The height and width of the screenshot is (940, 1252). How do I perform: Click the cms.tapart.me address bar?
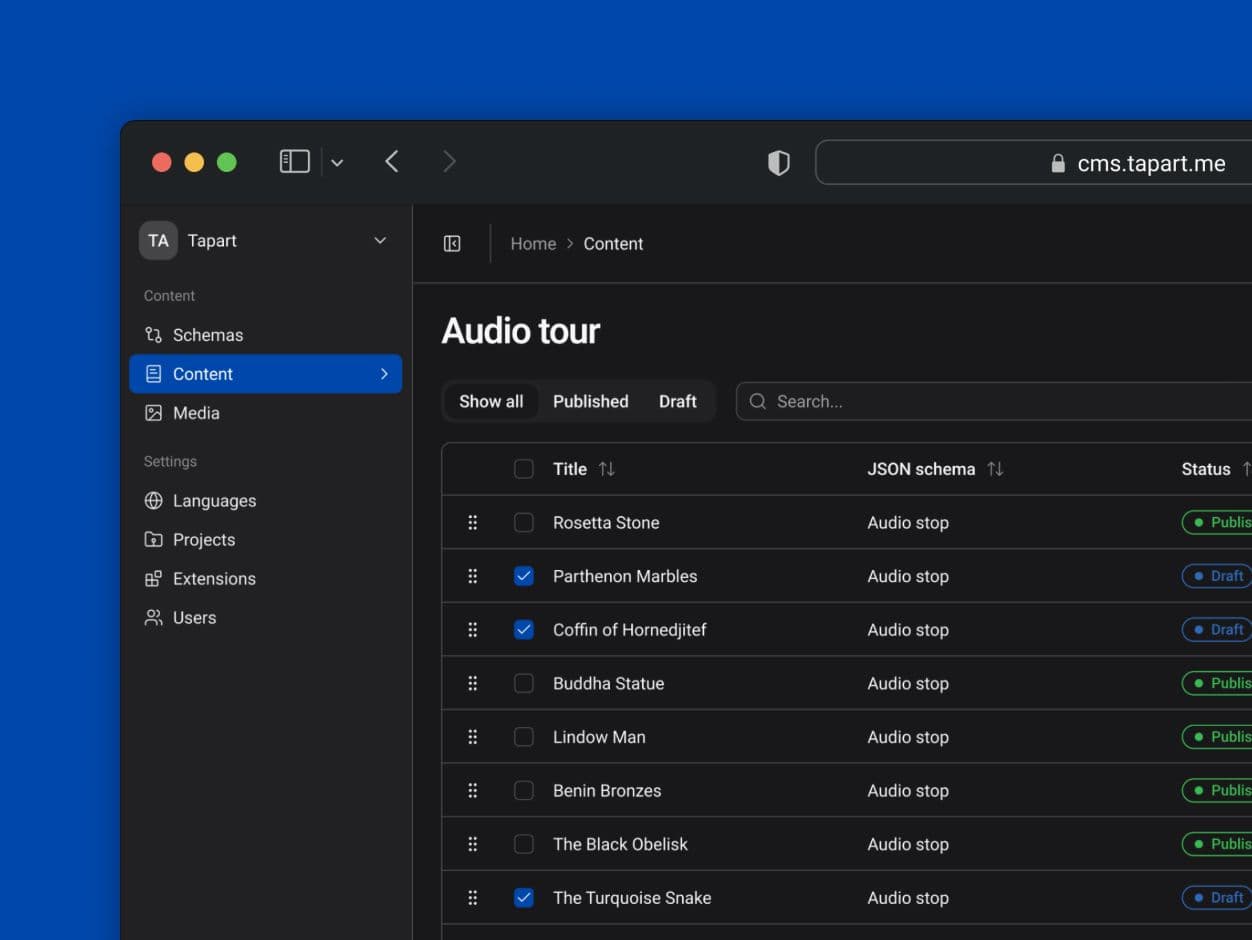pos(1034,163)
